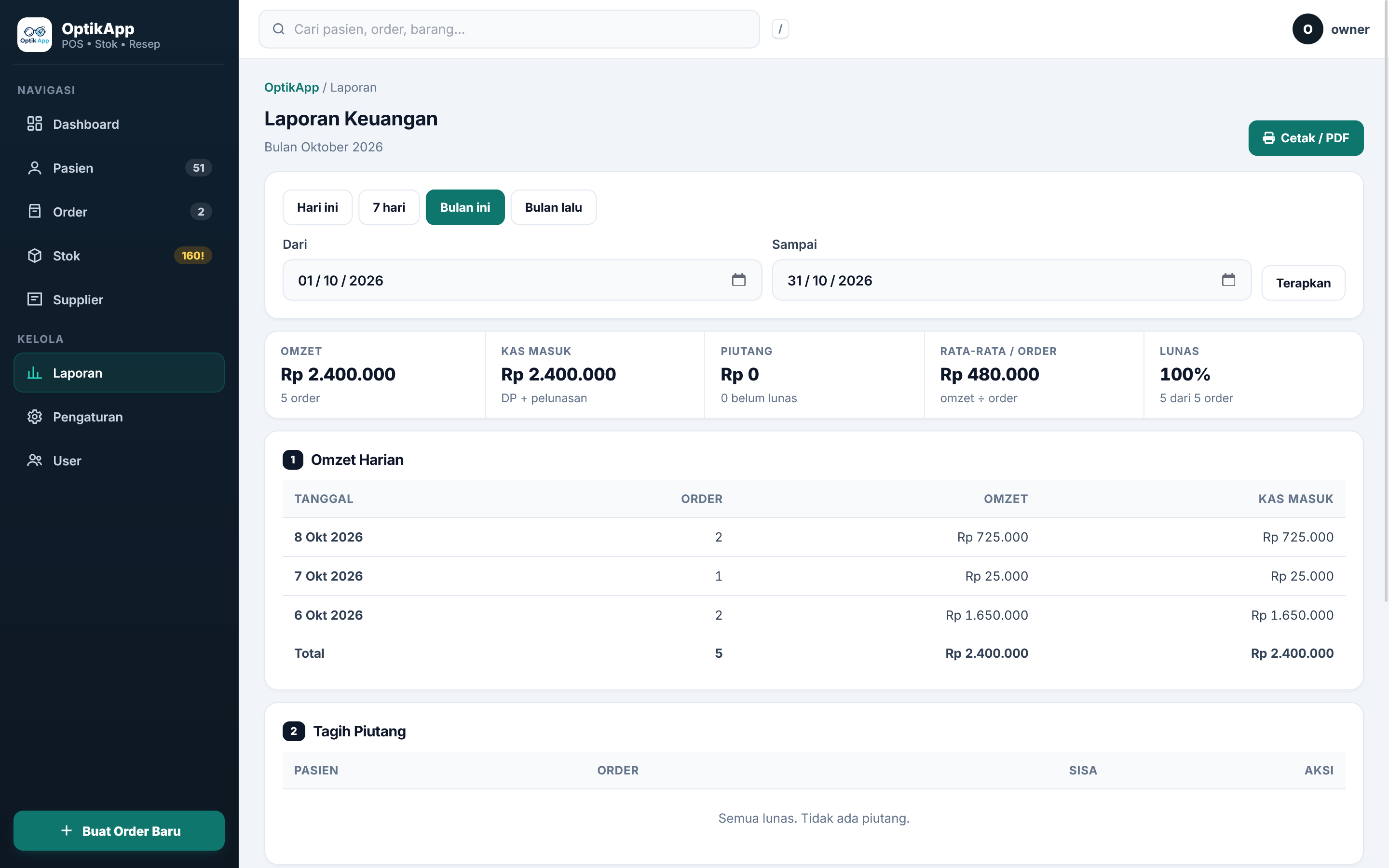
Task: Click the Lunas card value 100%
Action: coord(1185,374)
